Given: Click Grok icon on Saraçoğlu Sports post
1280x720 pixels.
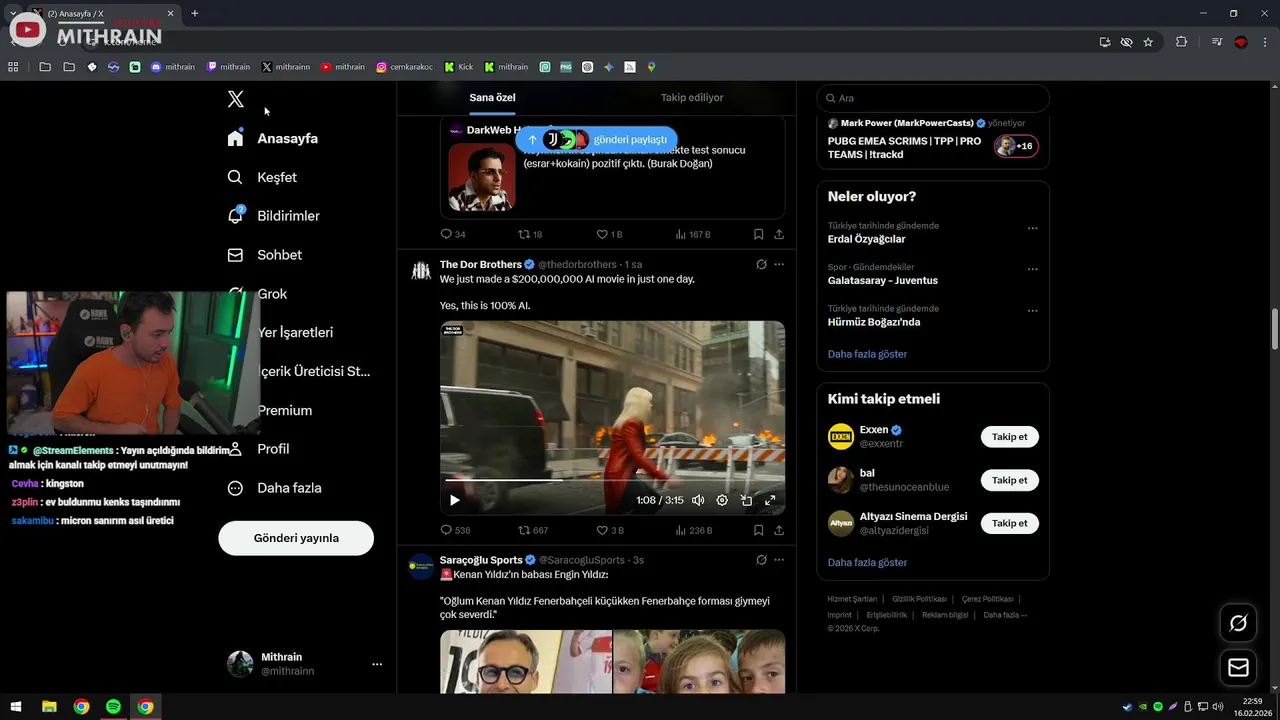Looking at the screenshot, I should 761,560.
